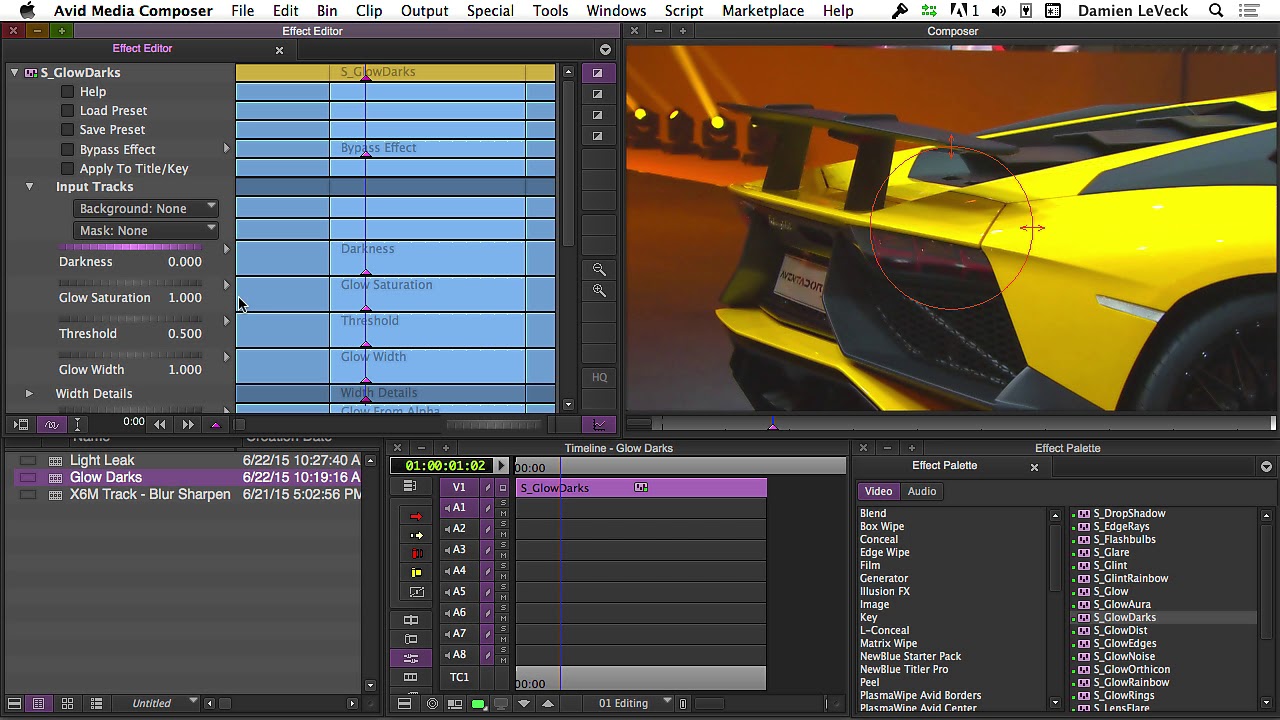Screen dimensions: 1280x720
Task: Open Spotlight search in menu bar
Action: [x=1216, y=11]
